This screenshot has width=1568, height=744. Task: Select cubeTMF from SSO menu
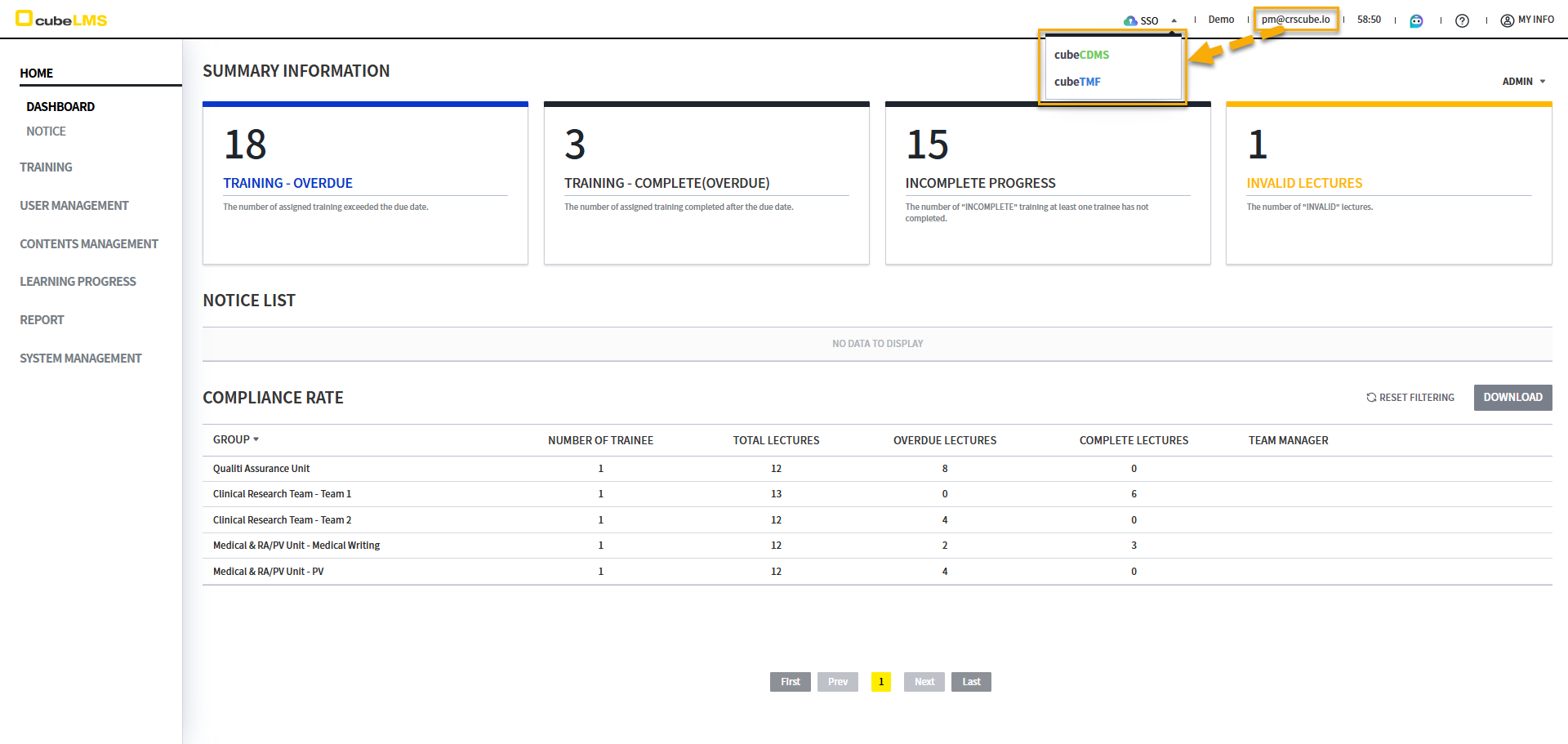click(1077, 82)
